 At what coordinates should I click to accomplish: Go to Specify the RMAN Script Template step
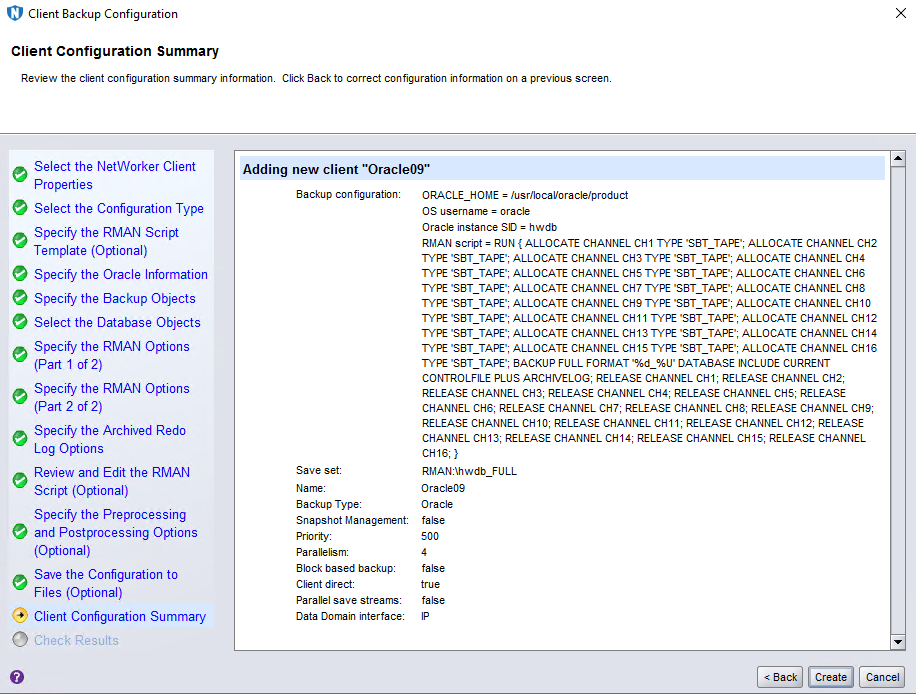(x=106, y=241)
